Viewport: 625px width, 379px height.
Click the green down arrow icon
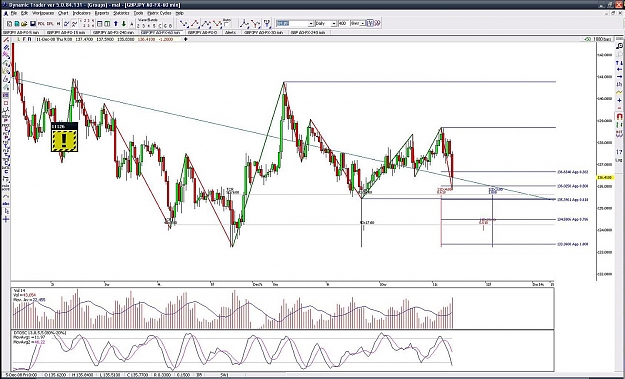pos(124,24)
